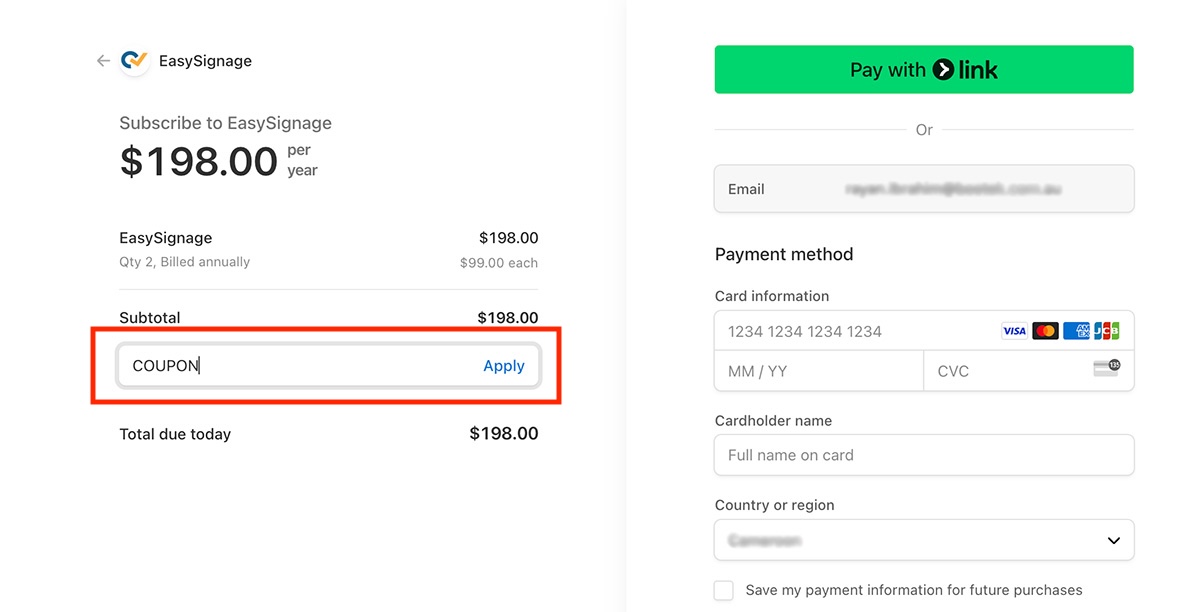Click the Mastercard icon

pos(1045,331)
